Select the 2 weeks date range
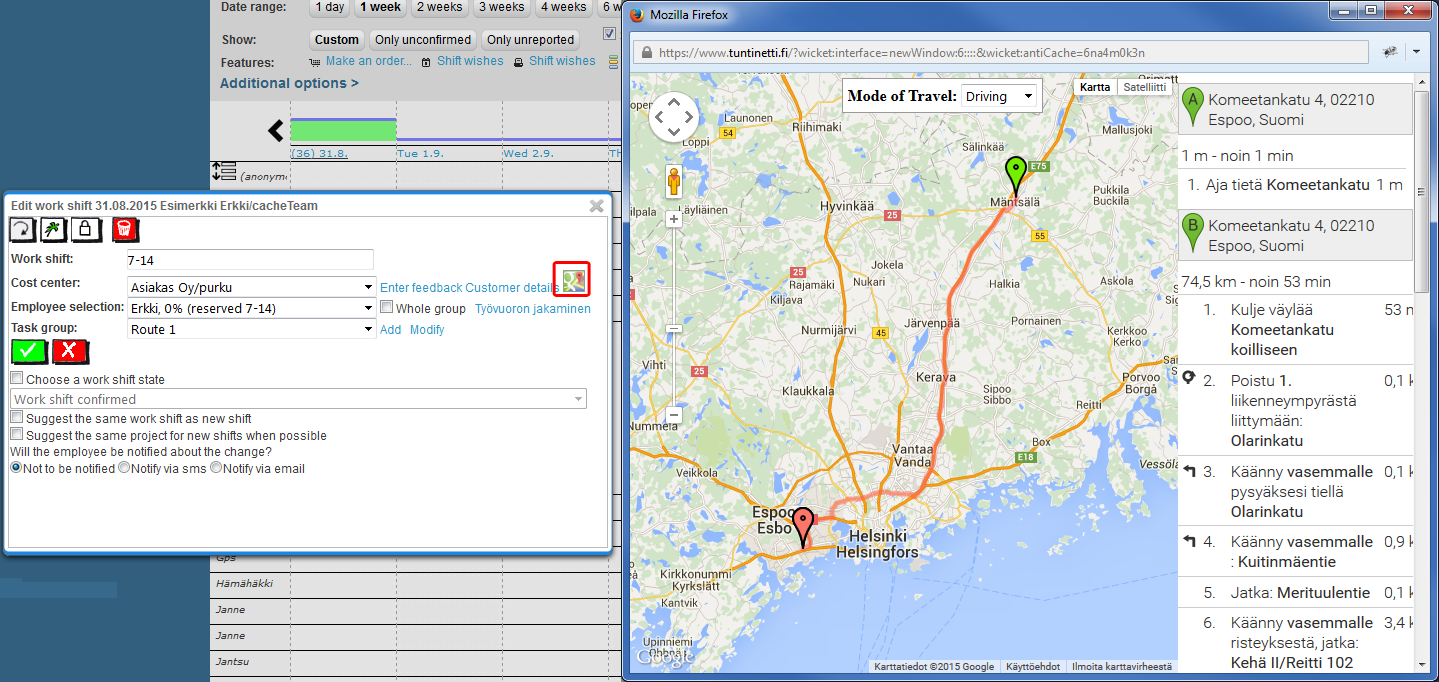Screen dimensions: 1439x682 [x=439, y=7]
